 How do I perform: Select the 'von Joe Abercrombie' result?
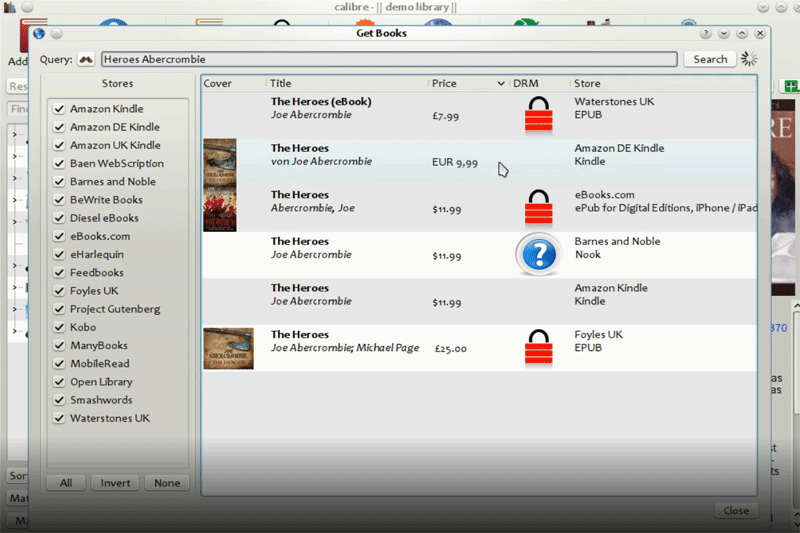[321, 161]
